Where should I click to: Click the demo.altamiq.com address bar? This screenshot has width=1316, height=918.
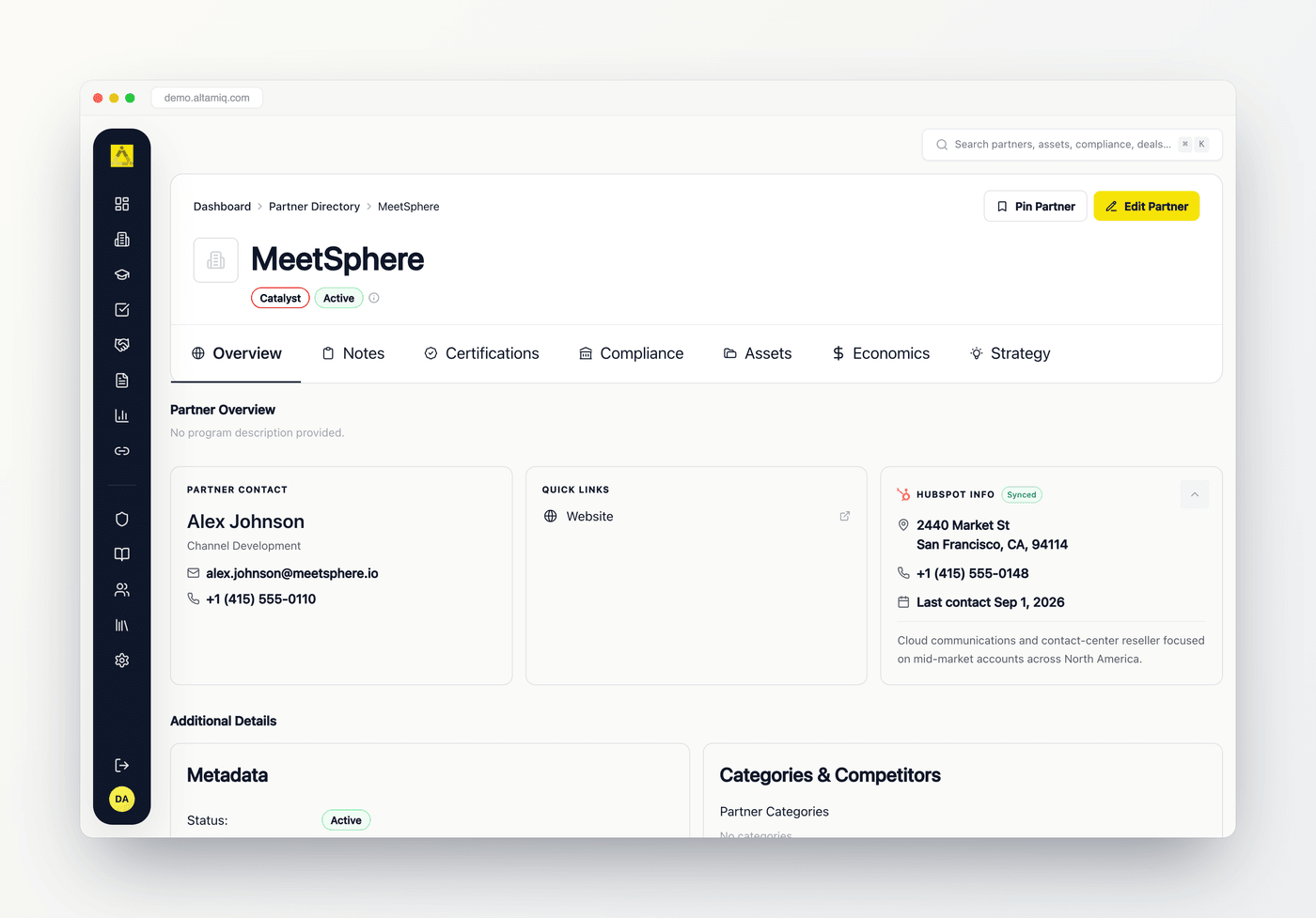207,98
